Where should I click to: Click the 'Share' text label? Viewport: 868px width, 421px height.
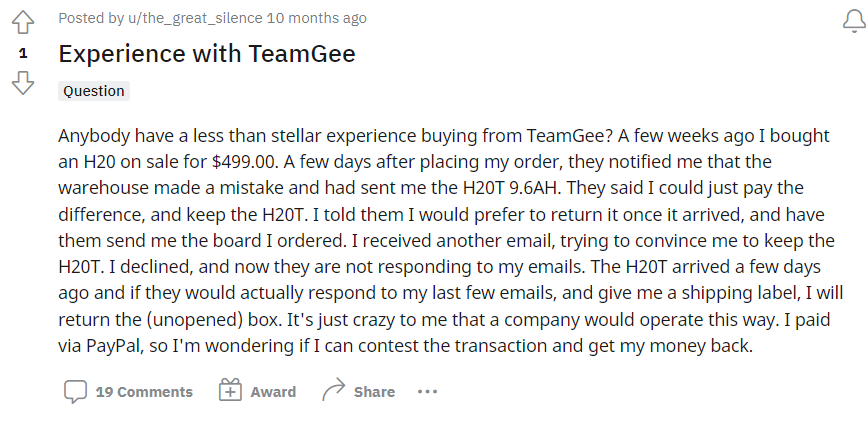[x=374, y=392]
